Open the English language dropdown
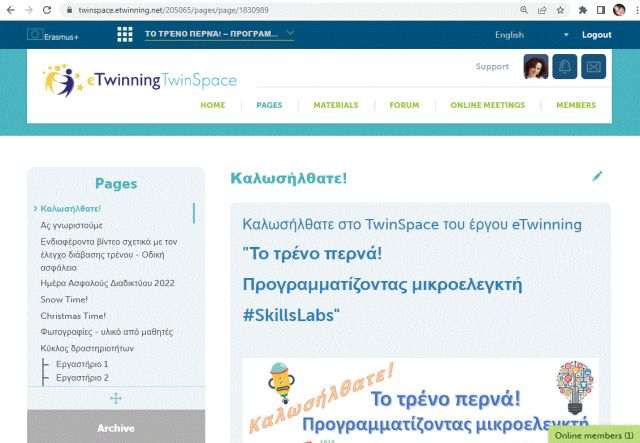This screenshot has width=640, height=443. click(x=531, y=35)
